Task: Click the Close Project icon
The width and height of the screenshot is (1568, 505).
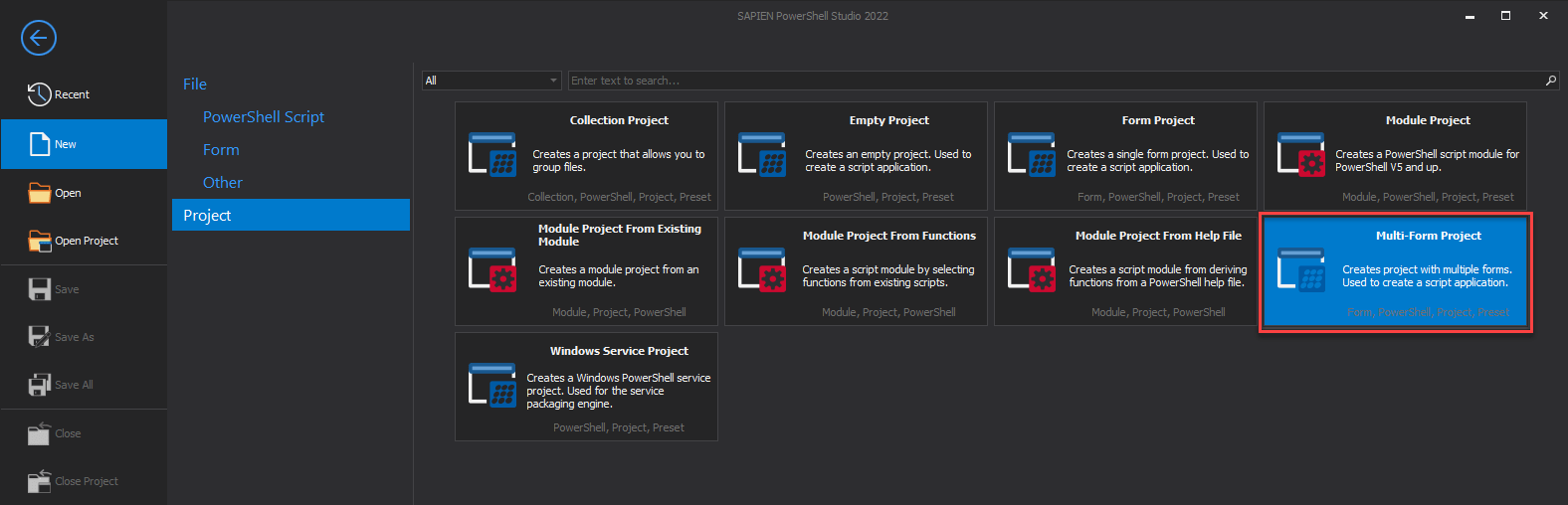Action: pos(40,481)
